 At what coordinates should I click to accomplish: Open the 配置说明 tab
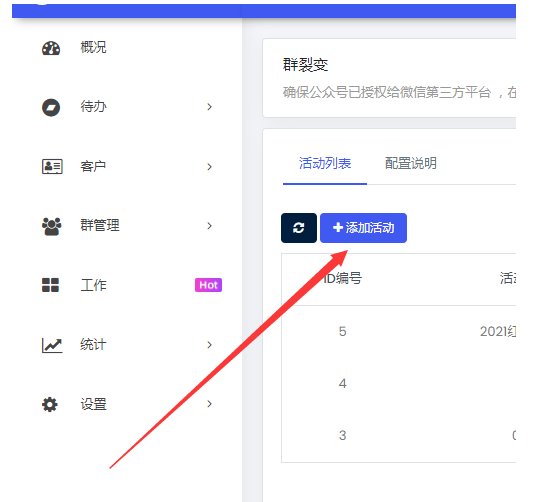(x=411, y=163)
